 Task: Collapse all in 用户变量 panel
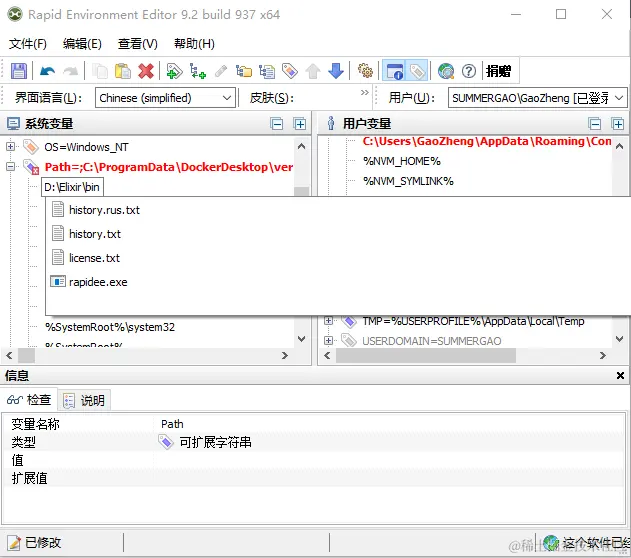point(595,124)
